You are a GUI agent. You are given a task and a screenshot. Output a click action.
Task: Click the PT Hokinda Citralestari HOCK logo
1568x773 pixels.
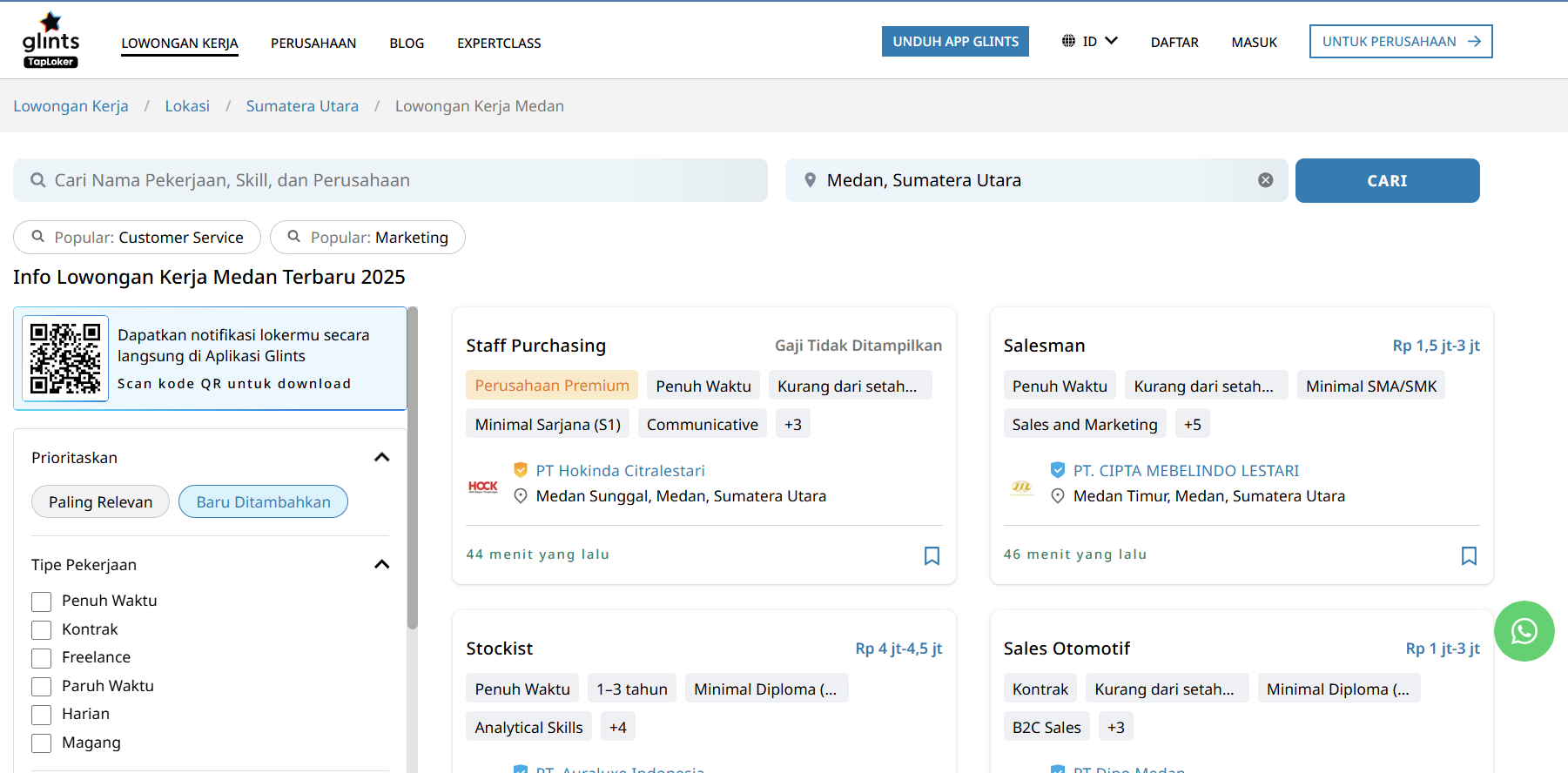483,487
